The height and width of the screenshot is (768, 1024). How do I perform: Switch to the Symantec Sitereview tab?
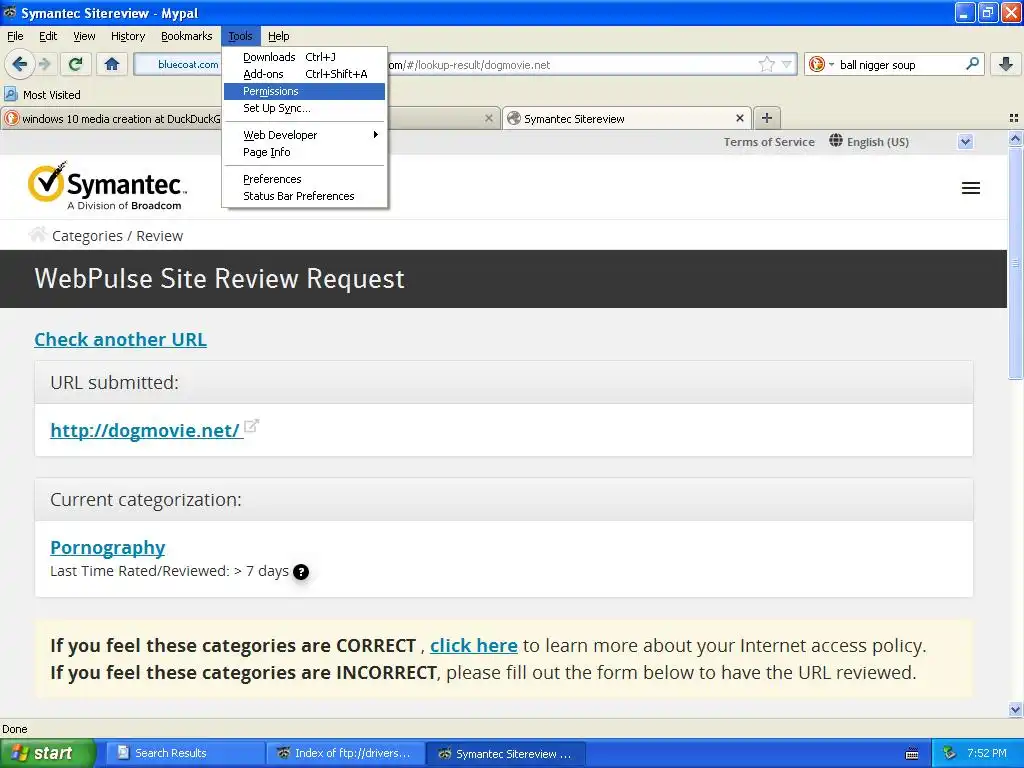coord(626,118)
